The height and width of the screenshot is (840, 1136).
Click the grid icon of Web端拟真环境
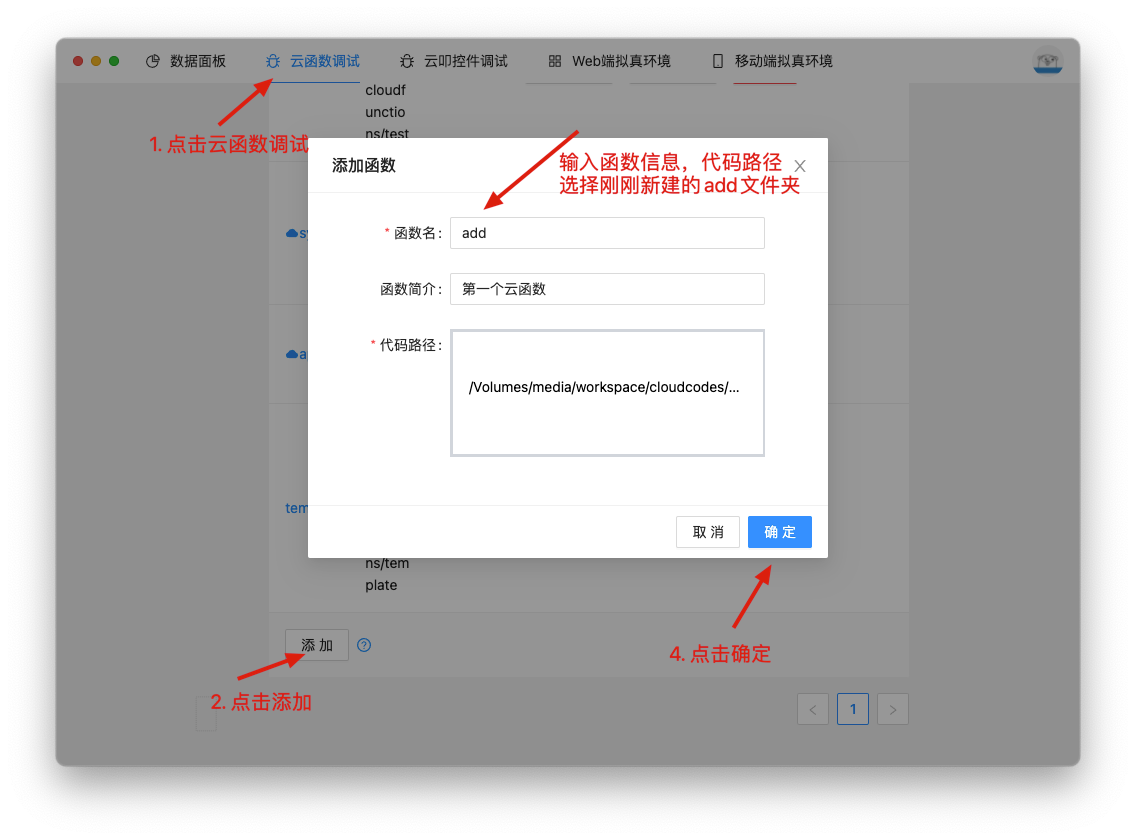[x=555, y=61]
